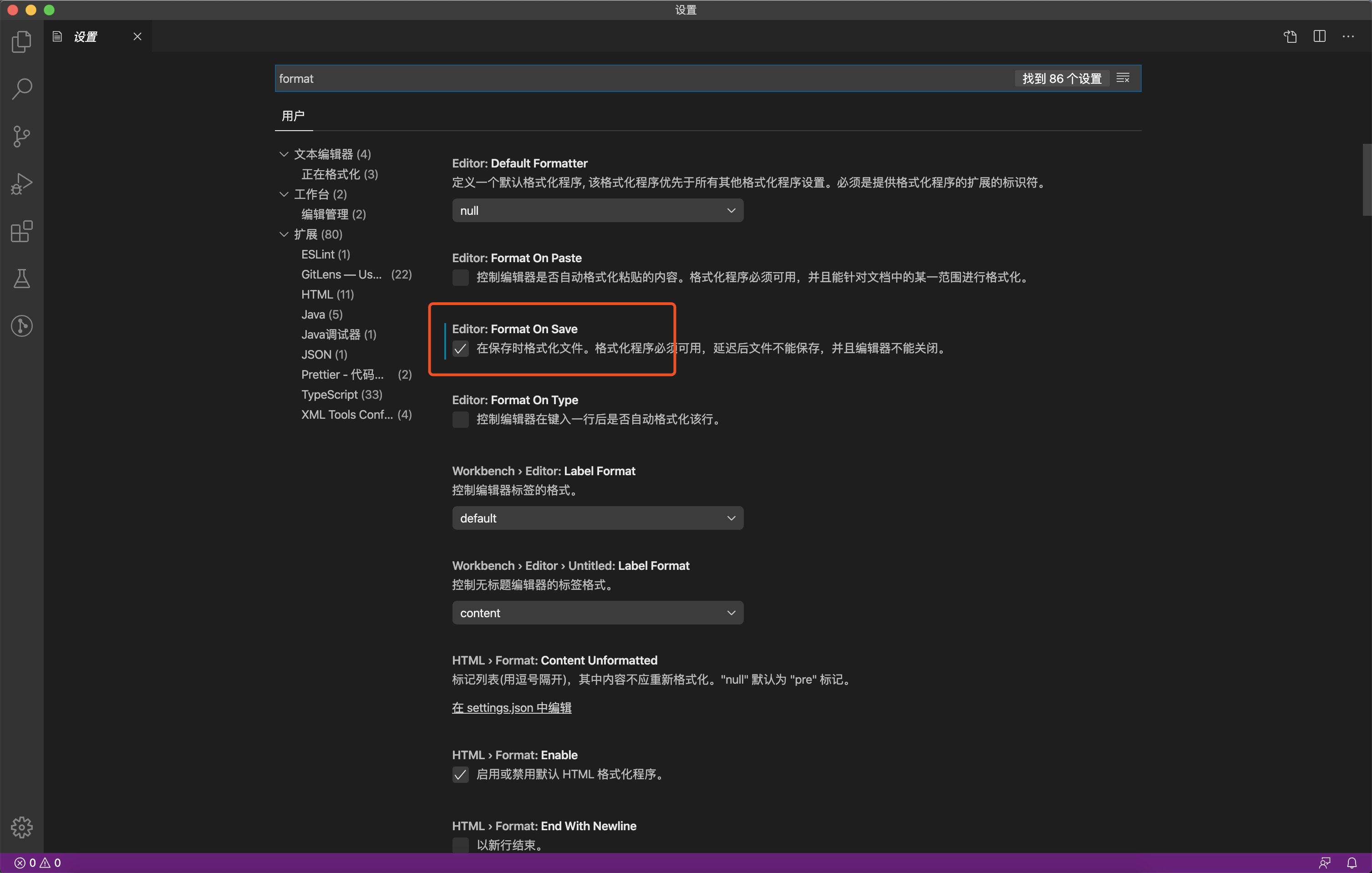
Task: Open the Label Format default dropdown
Action: [597, 518]
